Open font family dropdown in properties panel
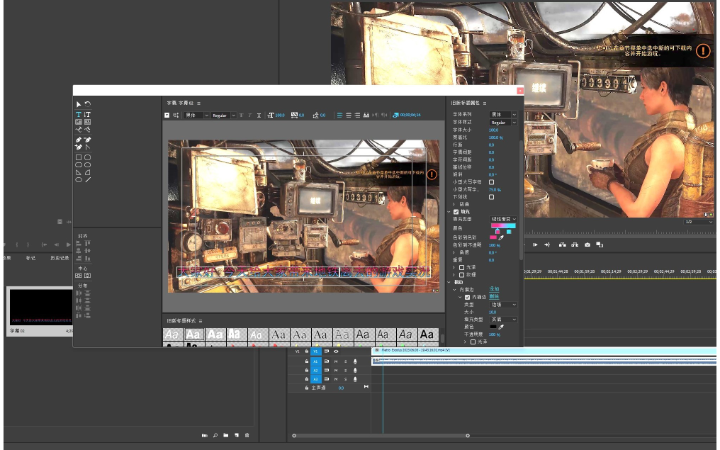 (503, 114)
